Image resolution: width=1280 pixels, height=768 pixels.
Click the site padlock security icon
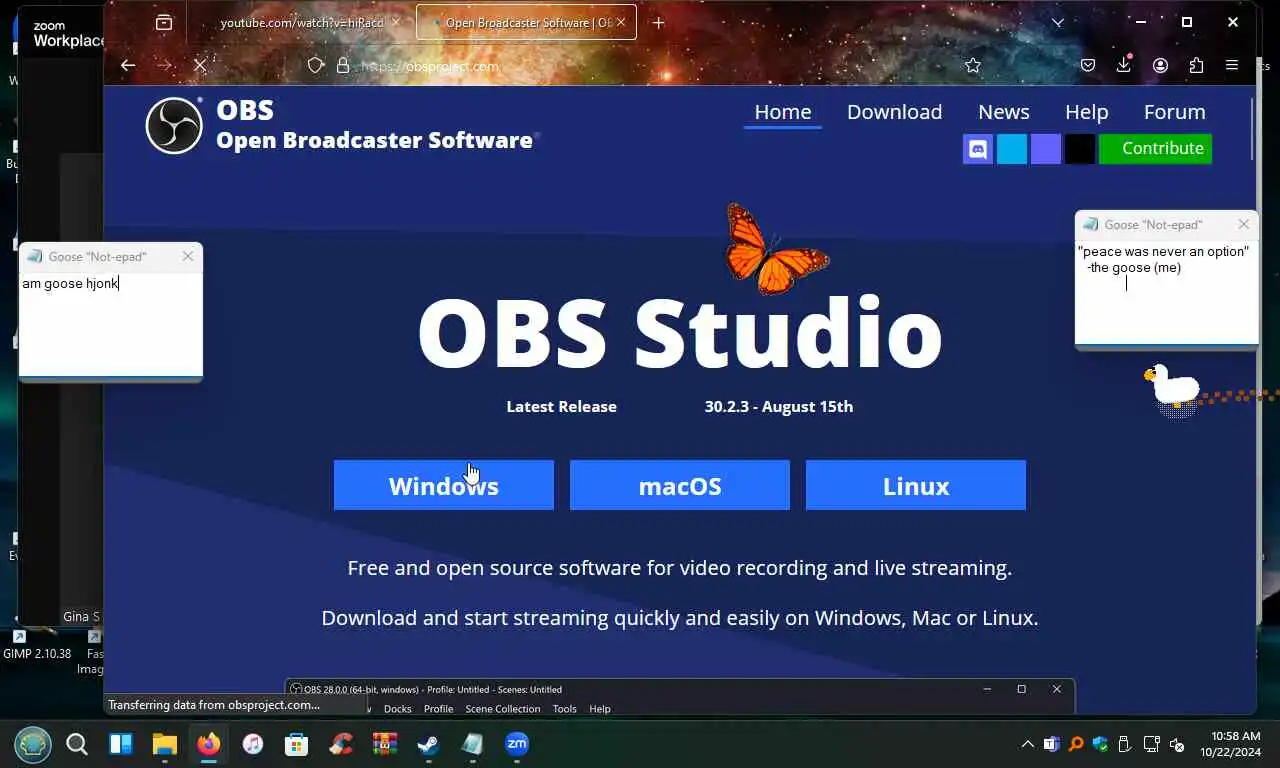(x=343, y=65)
